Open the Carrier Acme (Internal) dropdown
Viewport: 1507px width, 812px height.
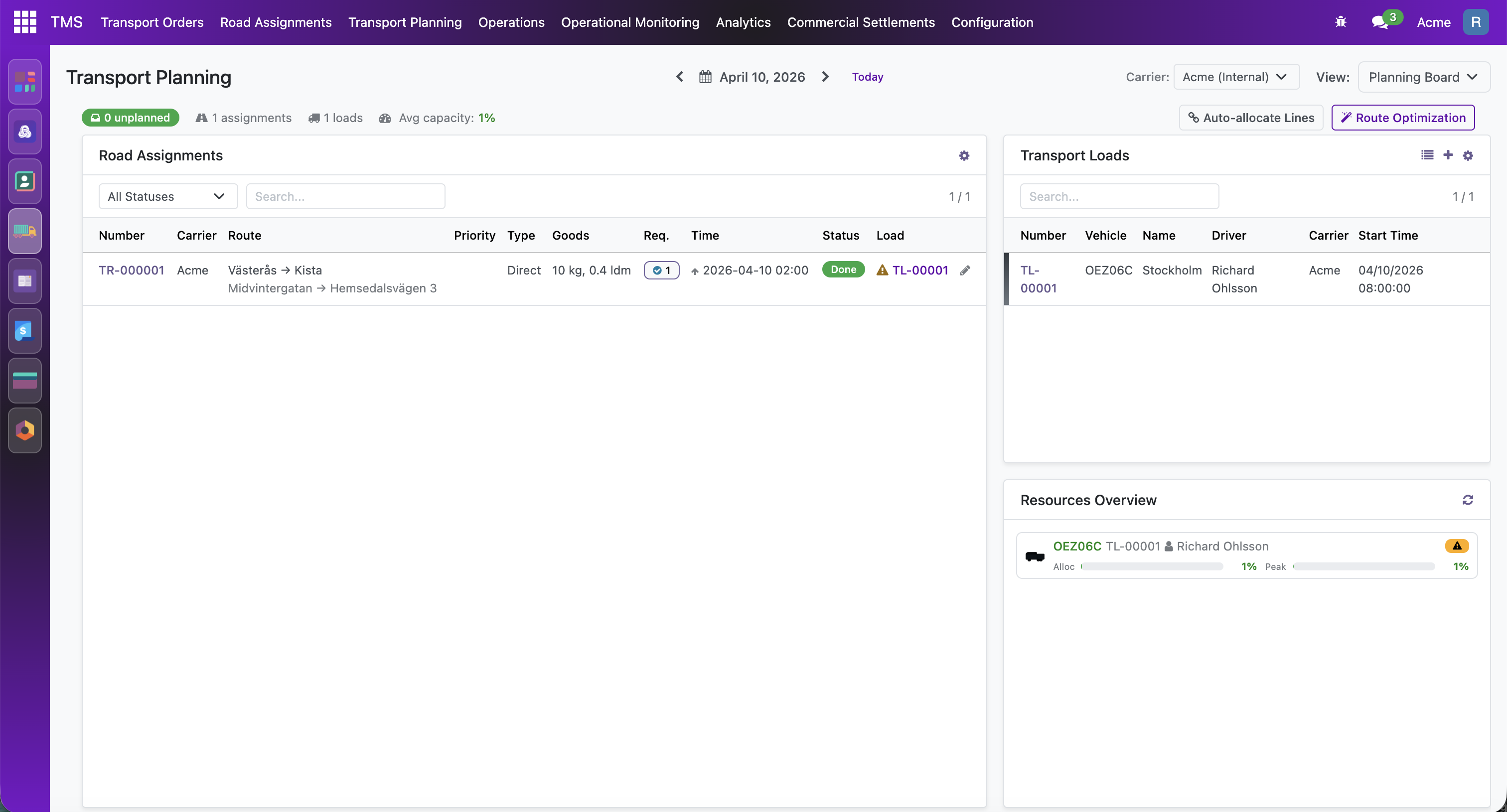pos(1235,77)
